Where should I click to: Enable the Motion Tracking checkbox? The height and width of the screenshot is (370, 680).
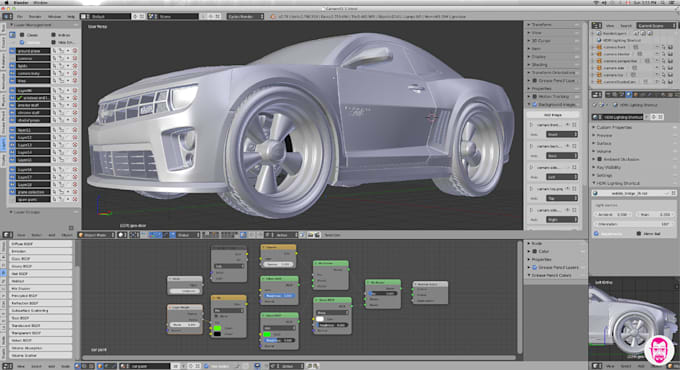pos(535,96)
